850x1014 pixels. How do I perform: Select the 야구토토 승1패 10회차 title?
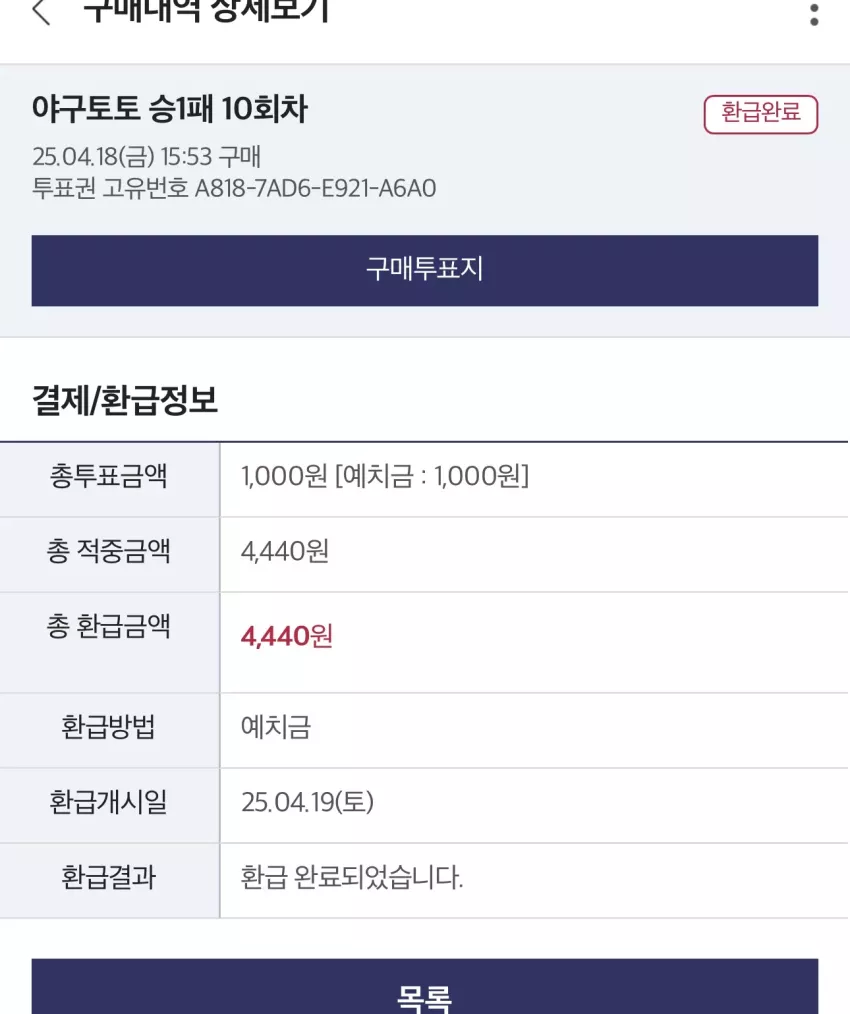point(169,108)
